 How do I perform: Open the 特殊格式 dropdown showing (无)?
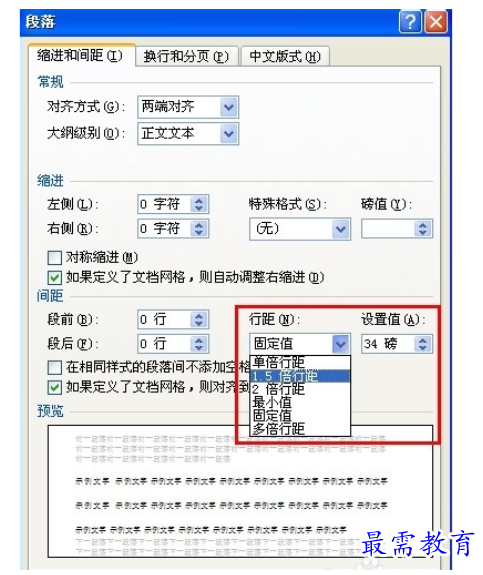point(300,229)
